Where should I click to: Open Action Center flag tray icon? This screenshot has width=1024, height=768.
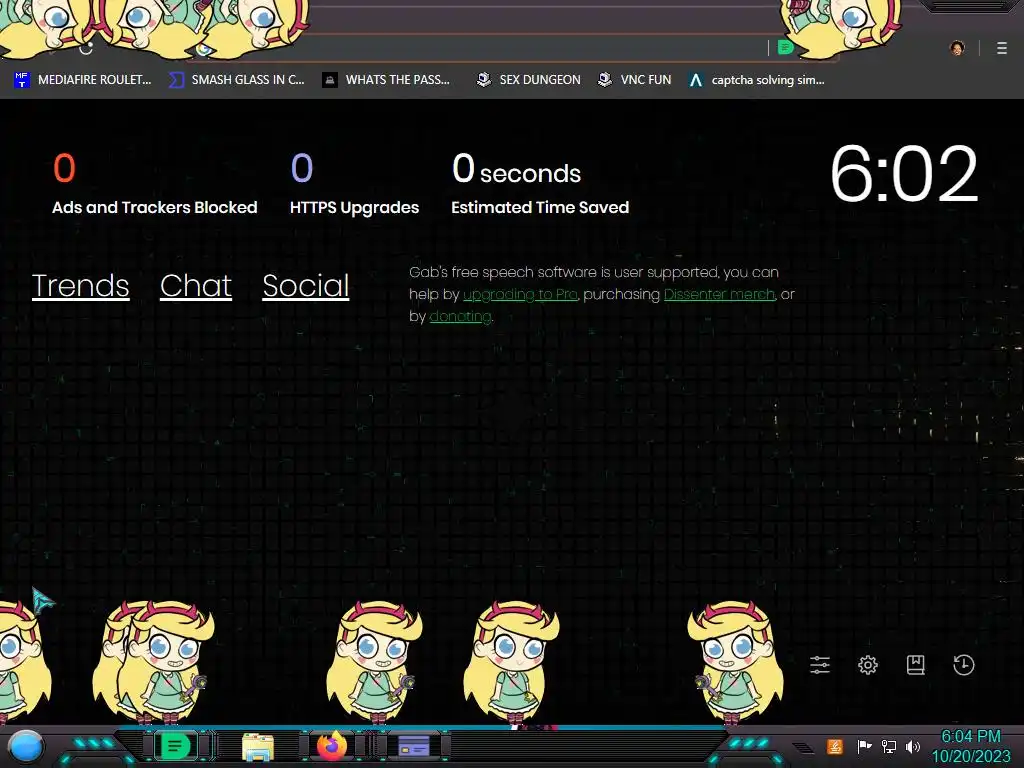864,746
